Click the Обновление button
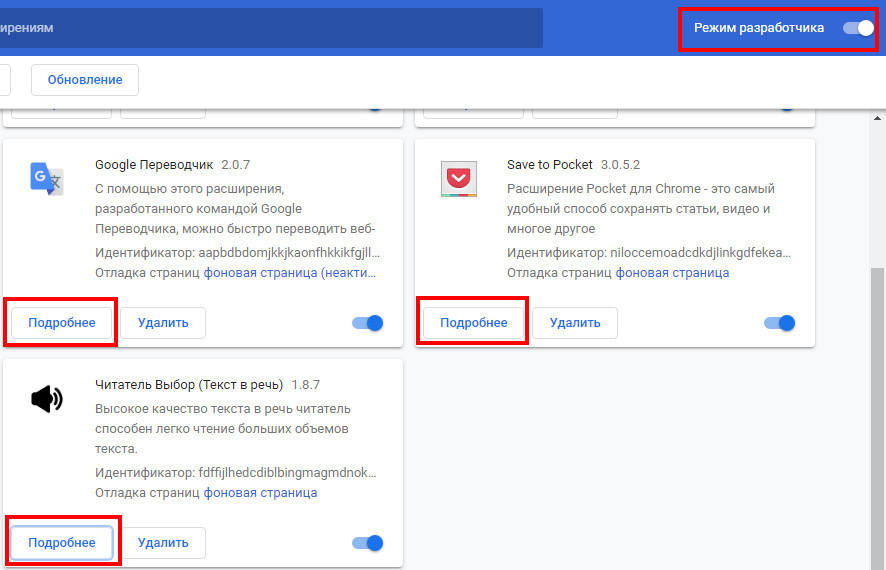 click(x=85, y=80)
